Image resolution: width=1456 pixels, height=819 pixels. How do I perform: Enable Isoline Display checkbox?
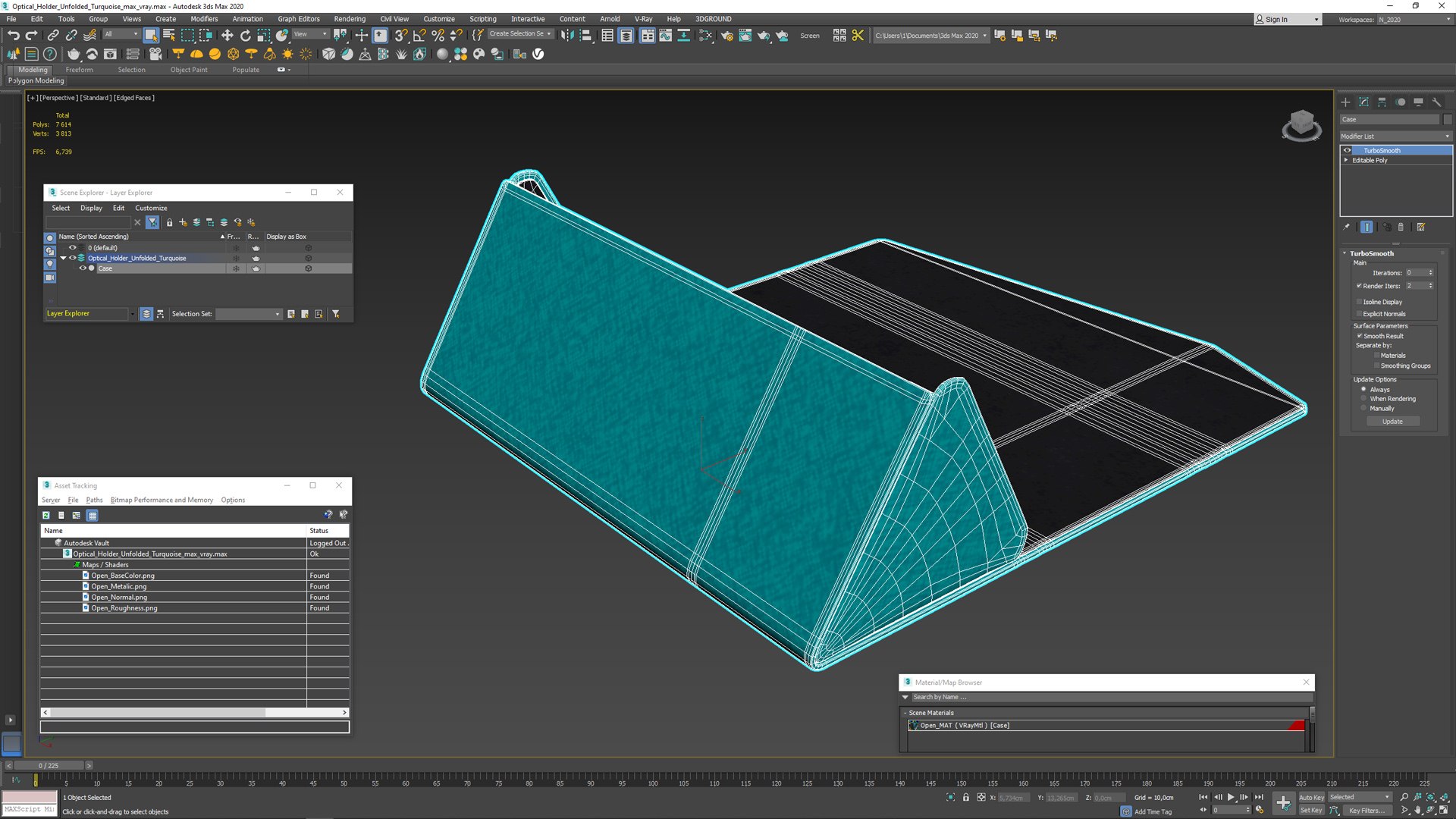click(1359, 302)
